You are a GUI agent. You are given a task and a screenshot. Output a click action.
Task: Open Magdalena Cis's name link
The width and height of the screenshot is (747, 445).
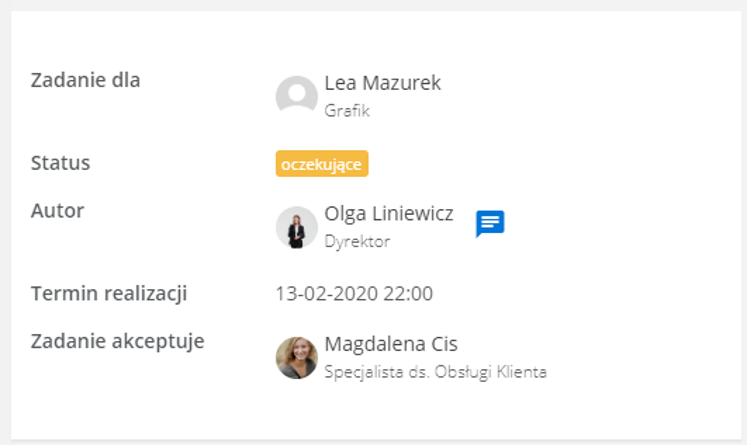click(x=391, y=344)
